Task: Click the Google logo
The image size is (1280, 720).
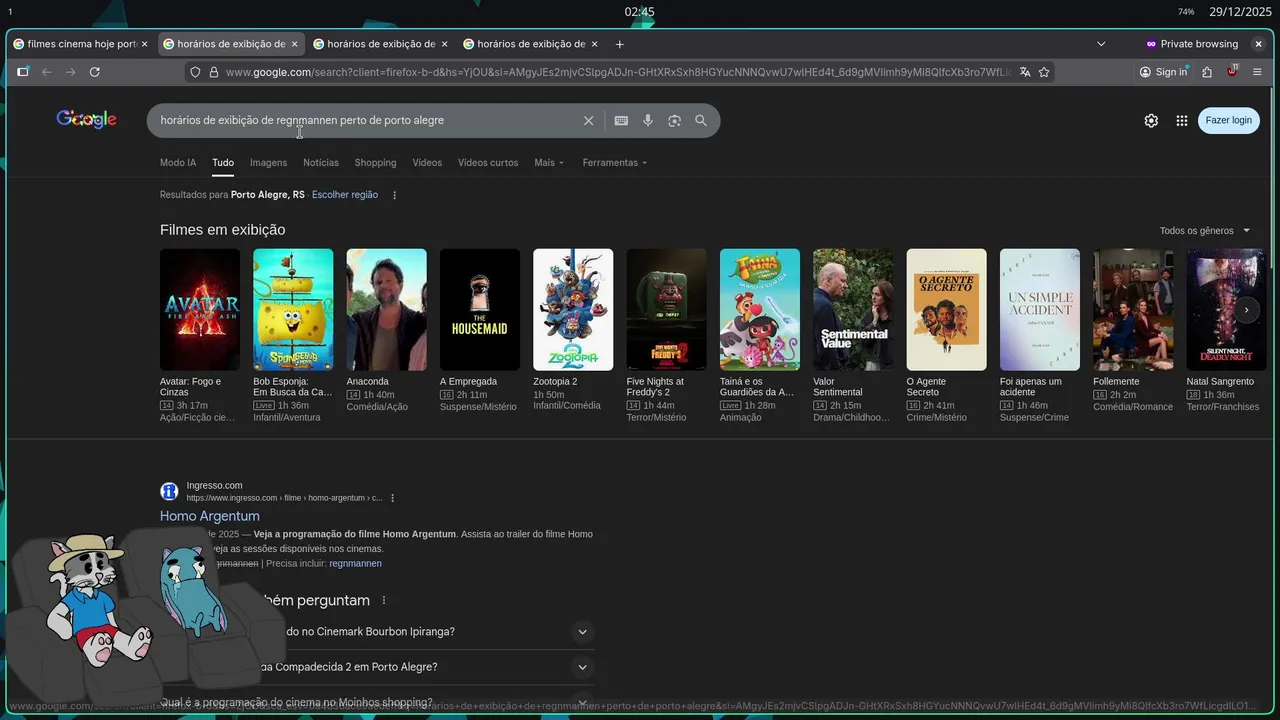Action: pos(86,119)
